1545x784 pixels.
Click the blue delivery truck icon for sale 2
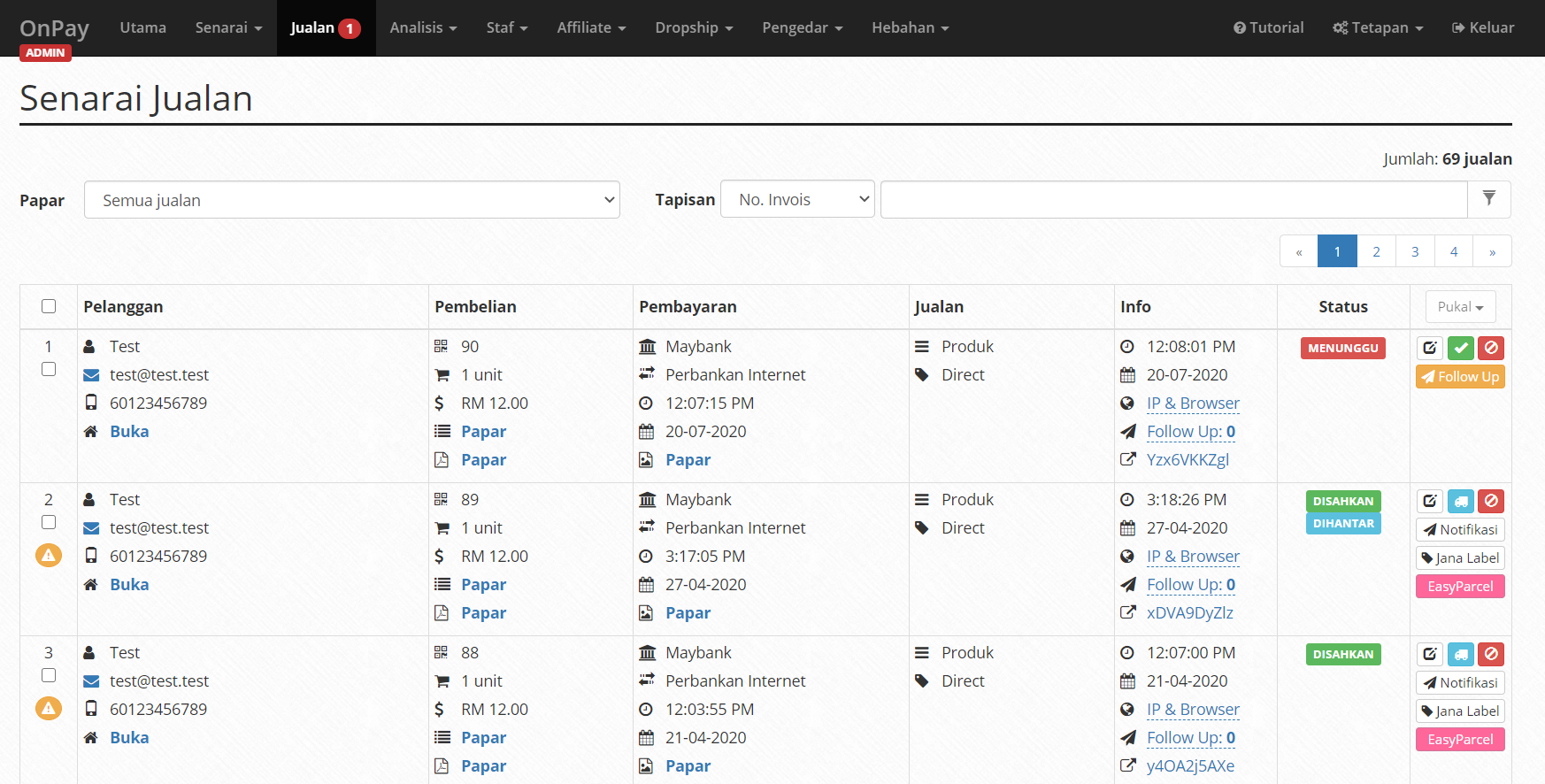point(1460,501)
